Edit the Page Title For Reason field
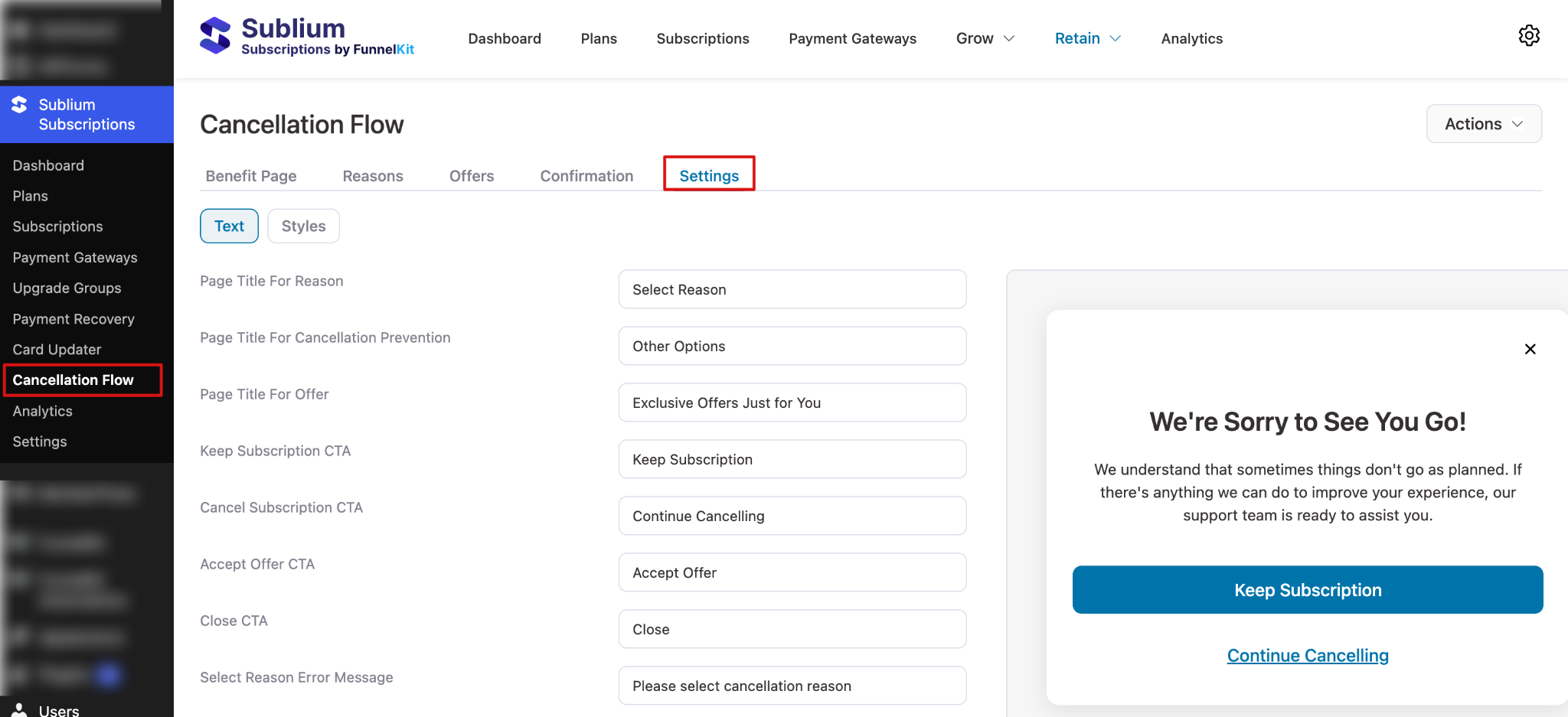Viewport: 1568px width, 717px height. click(x=792, y=290)
